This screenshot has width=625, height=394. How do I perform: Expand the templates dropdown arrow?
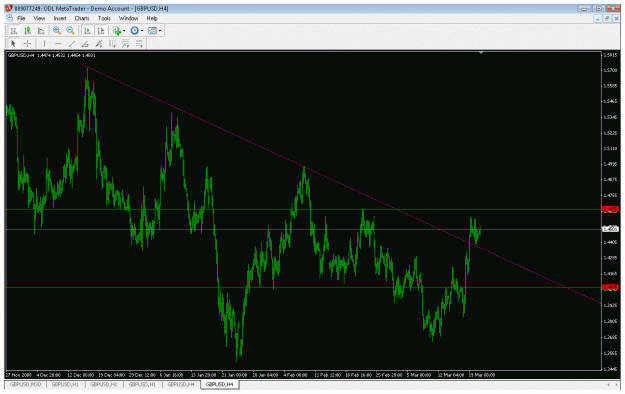160,31
